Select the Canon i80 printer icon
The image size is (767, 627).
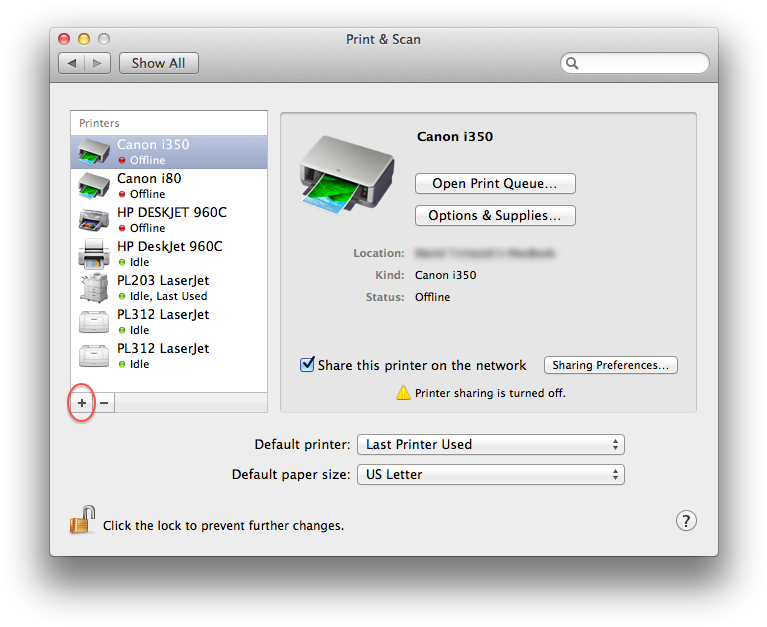(94, 185)
